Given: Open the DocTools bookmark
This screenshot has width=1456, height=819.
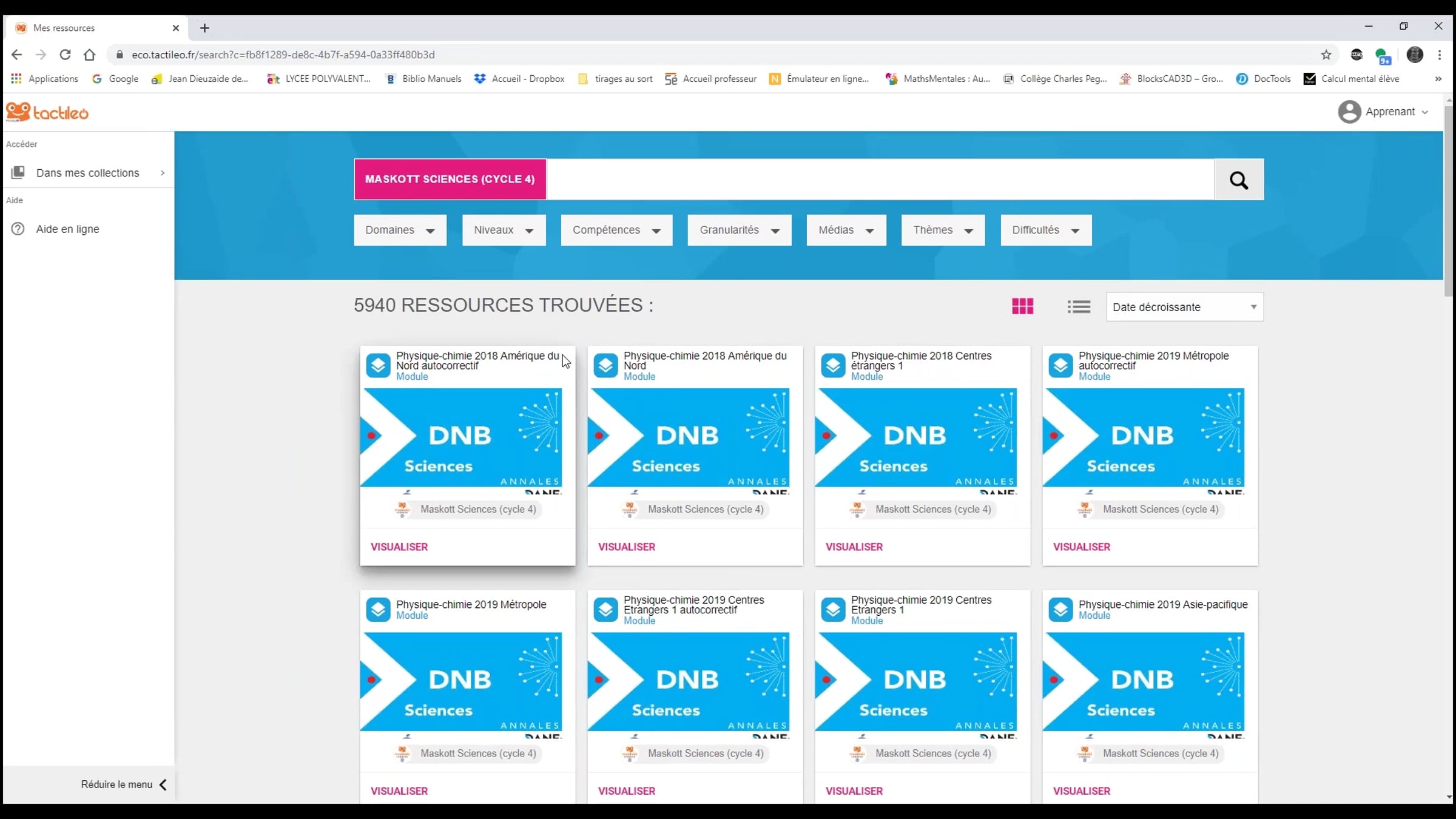Looking at the screenshot, I should coord(1264,79).
